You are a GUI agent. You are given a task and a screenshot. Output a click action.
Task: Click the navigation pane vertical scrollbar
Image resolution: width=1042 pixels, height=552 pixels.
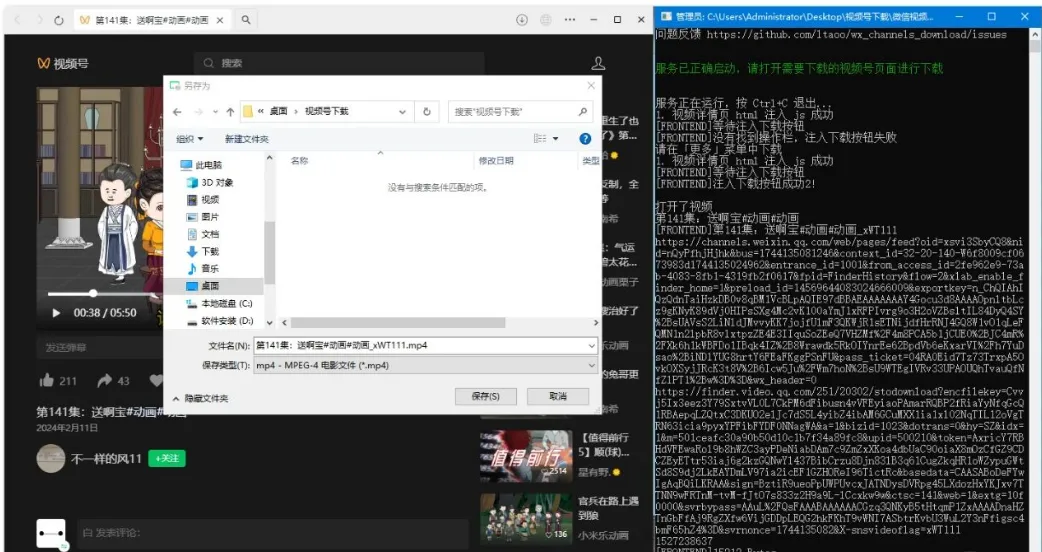point(269,252)
